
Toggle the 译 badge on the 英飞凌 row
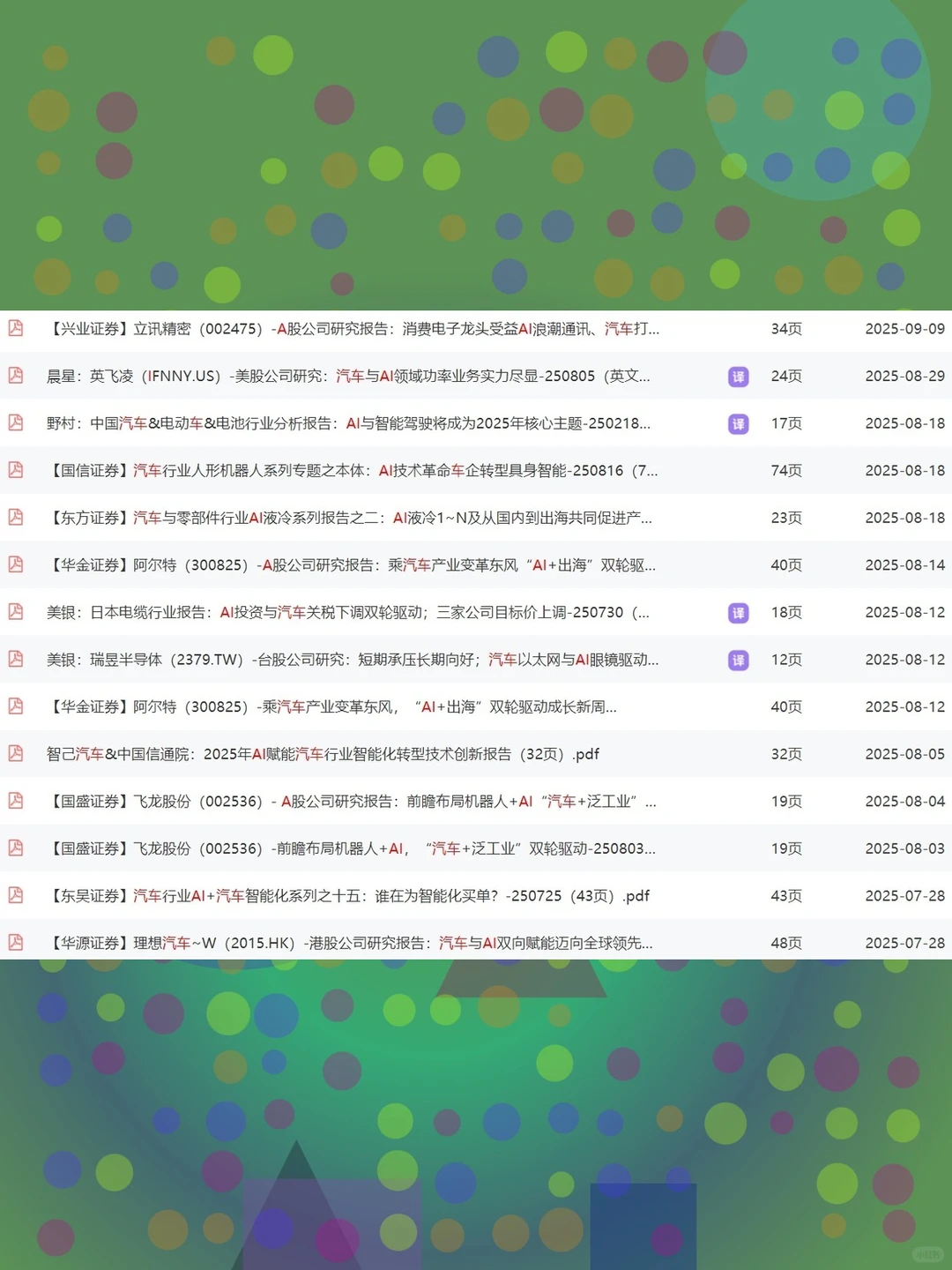point(739,377)
